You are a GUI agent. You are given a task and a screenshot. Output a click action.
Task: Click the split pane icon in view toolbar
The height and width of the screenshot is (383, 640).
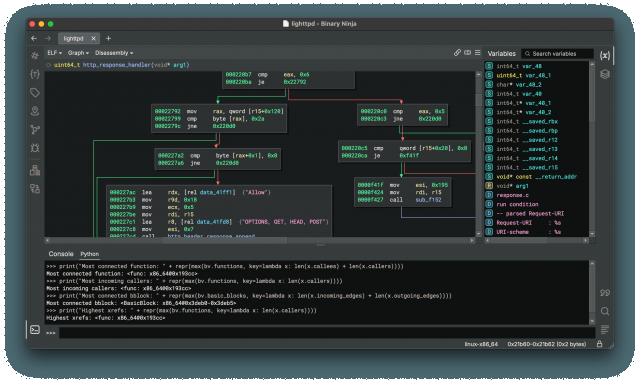[x=467, y=53]
